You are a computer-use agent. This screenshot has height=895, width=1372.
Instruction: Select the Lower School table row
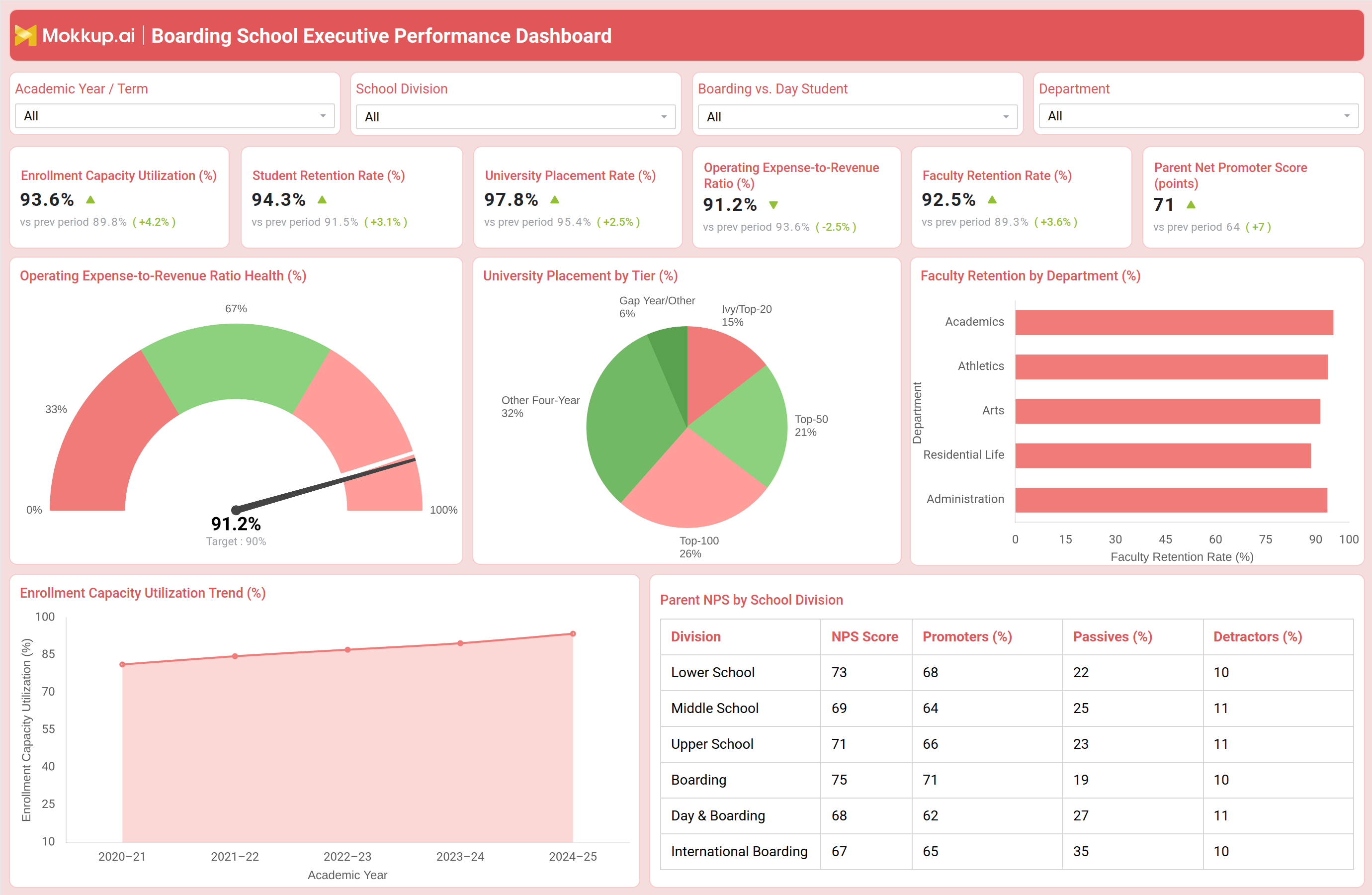point(1007,672)
